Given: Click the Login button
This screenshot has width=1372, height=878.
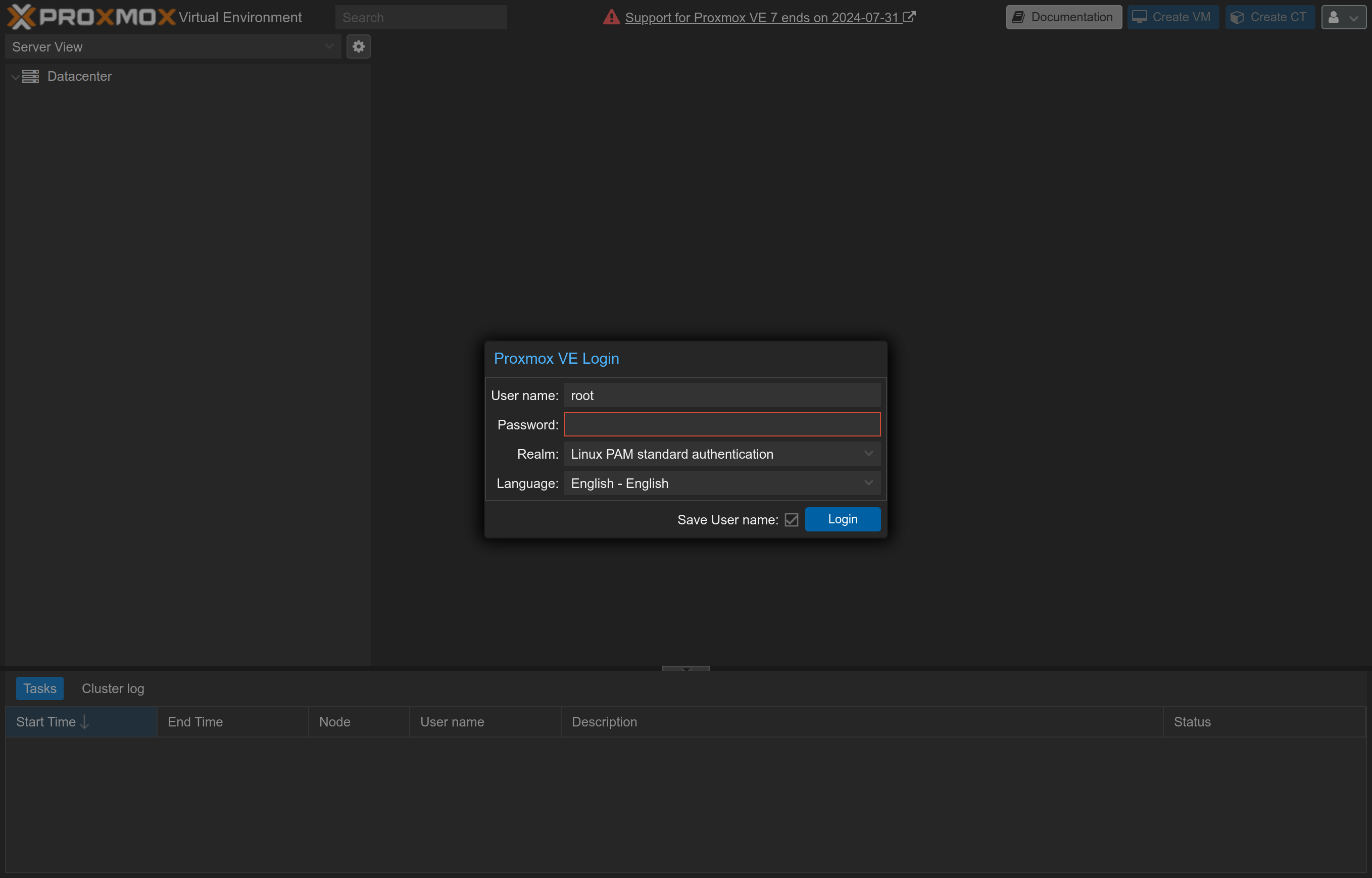Looking at the screenshot, I should tap(843, 519).
